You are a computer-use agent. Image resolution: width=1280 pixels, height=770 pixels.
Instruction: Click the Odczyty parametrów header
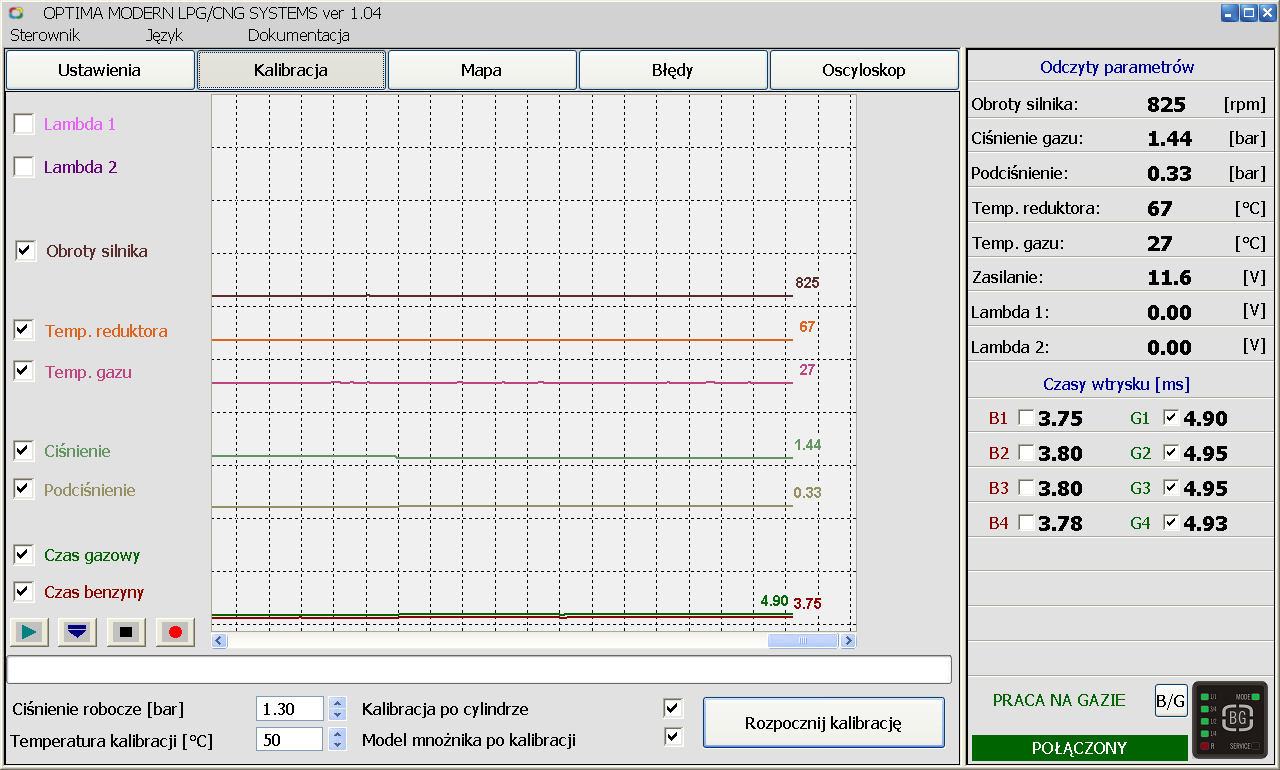click(1117, 67)
